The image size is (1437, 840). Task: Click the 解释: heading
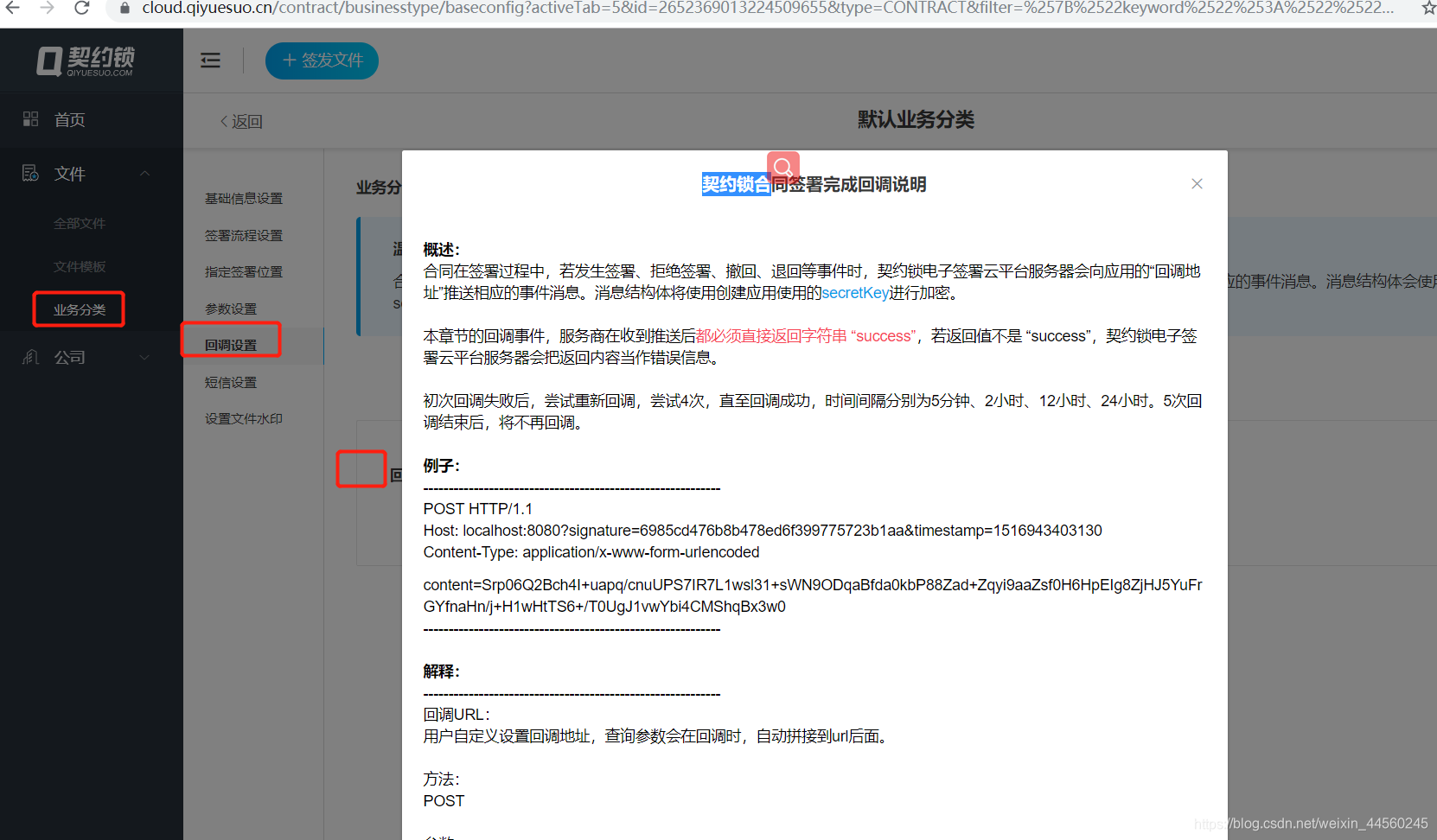tap(442, 671)
